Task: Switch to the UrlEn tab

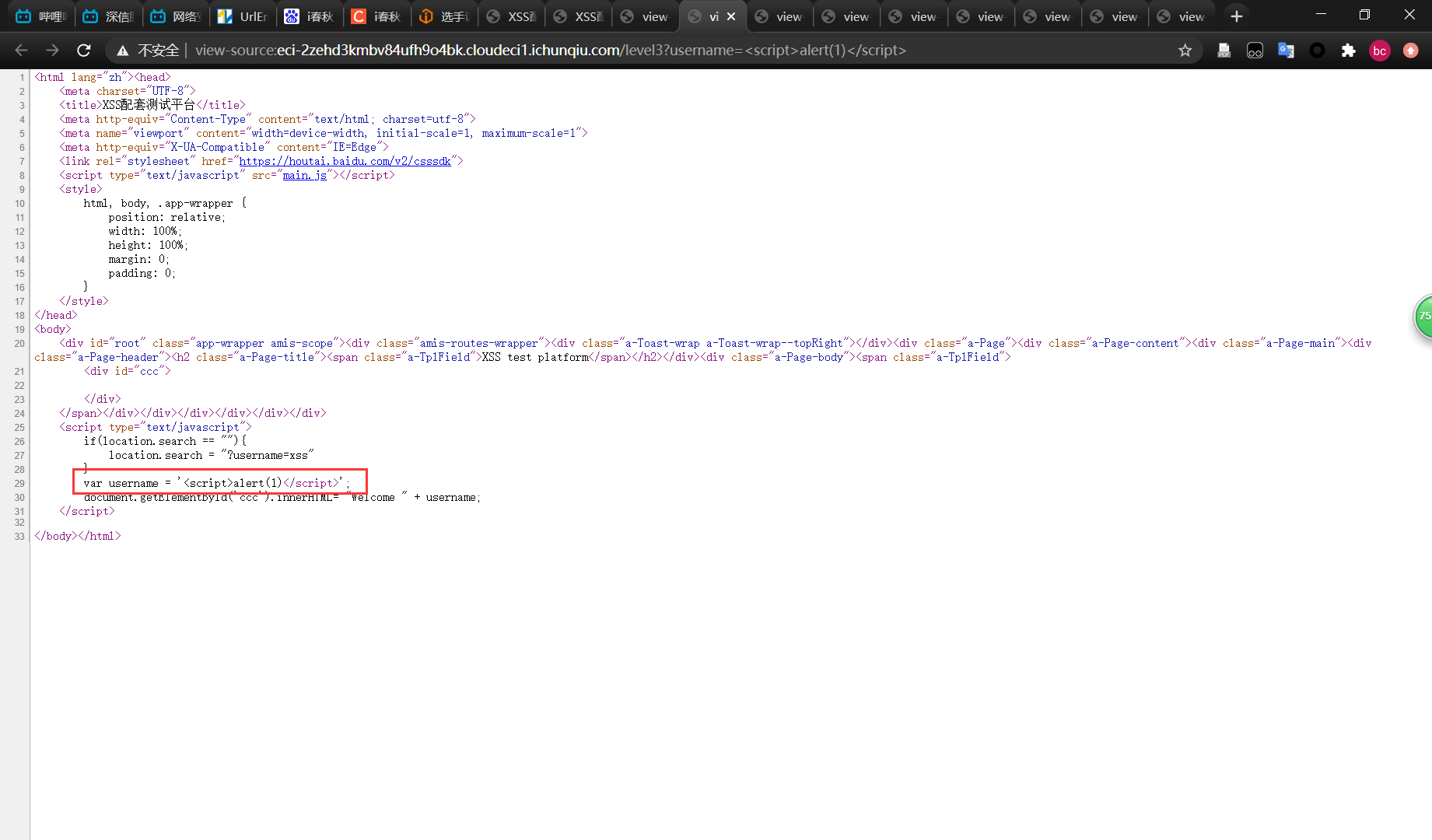Action: (x=242, y=16)
